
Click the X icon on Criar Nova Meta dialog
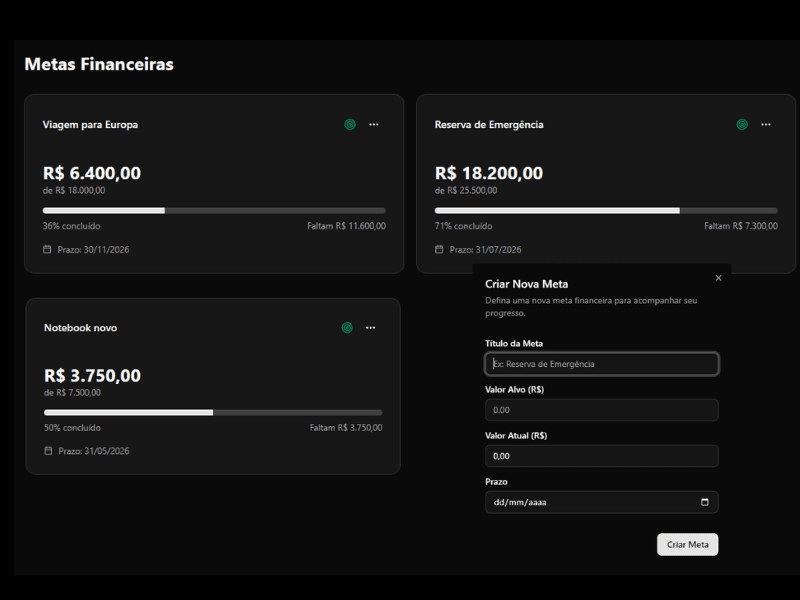click(718, 278)
